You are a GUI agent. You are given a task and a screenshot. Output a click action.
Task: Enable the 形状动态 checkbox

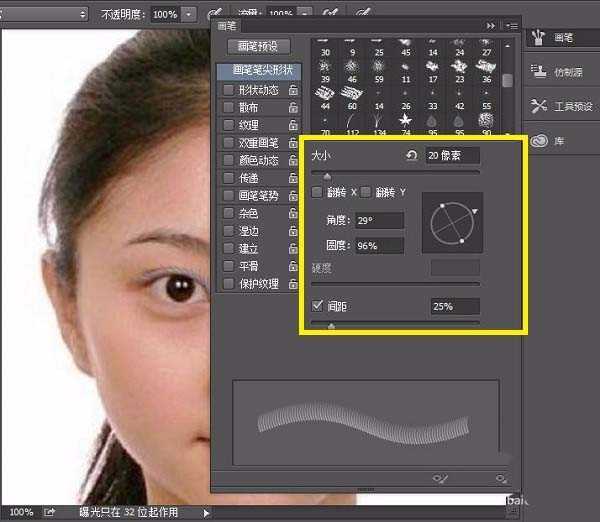[x=229, y=90]
